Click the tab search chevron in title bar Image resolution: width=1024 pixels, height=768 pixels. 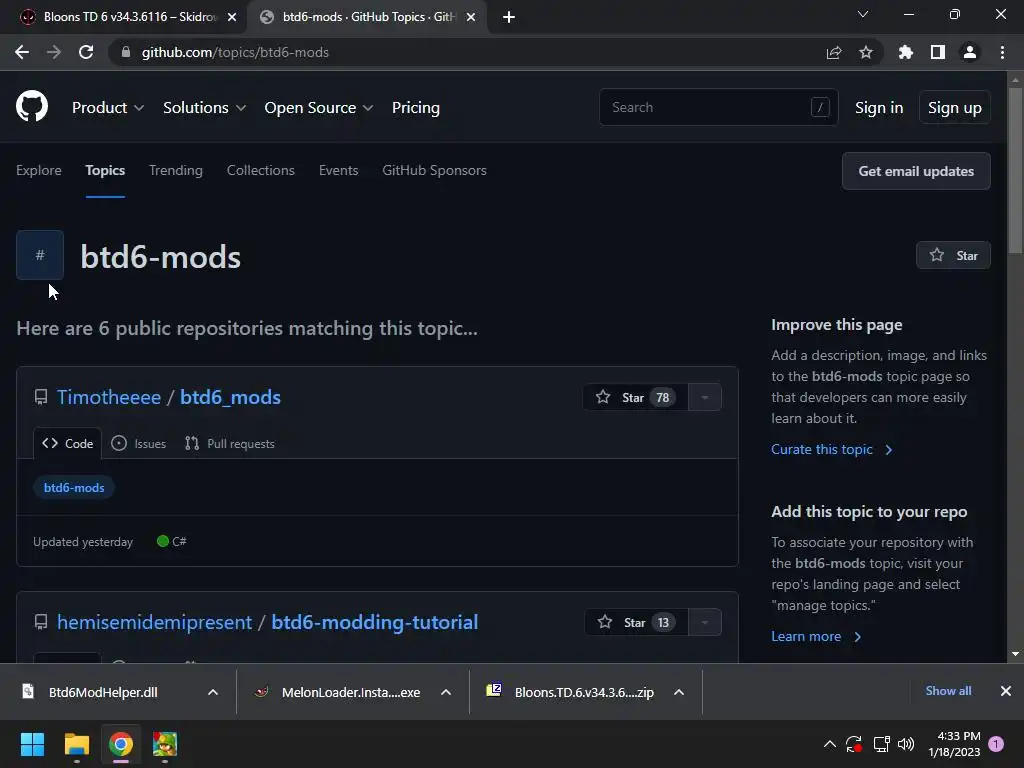[863, 14]
